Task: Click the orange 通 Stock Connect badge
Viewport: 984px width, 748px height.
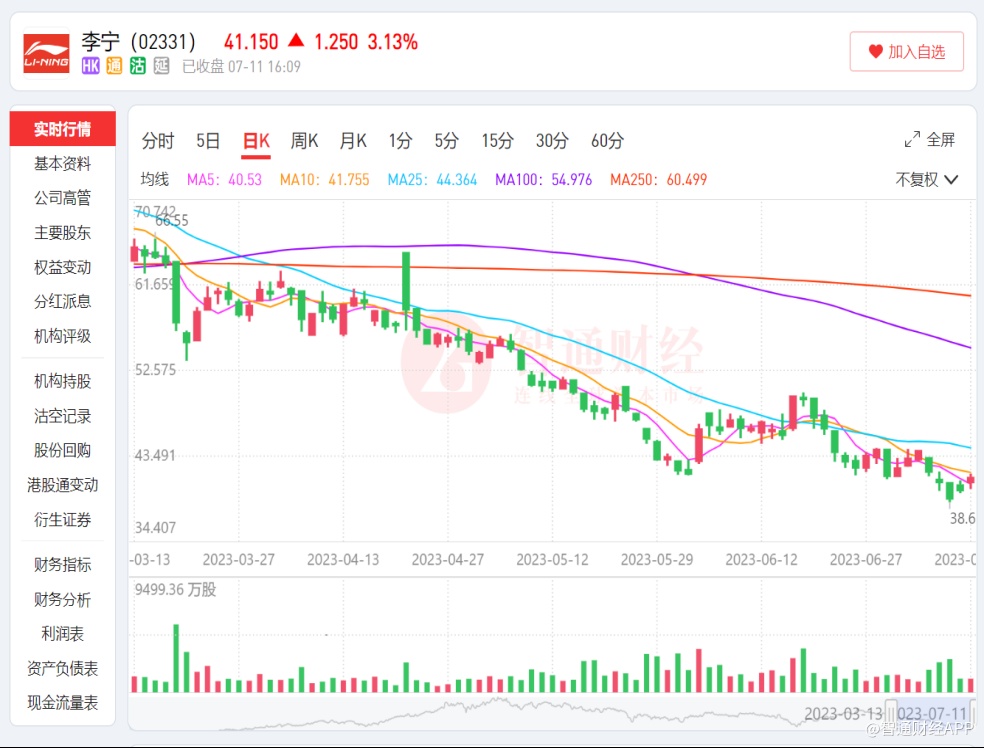Action: [114, 66]
